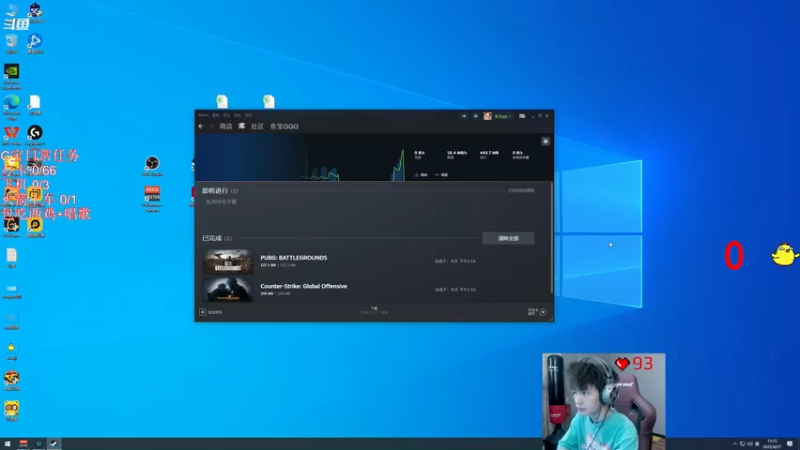Go back using the Steam back arrow
The height and width of the screenshot is (450, 800).
[x=201, y=126]
